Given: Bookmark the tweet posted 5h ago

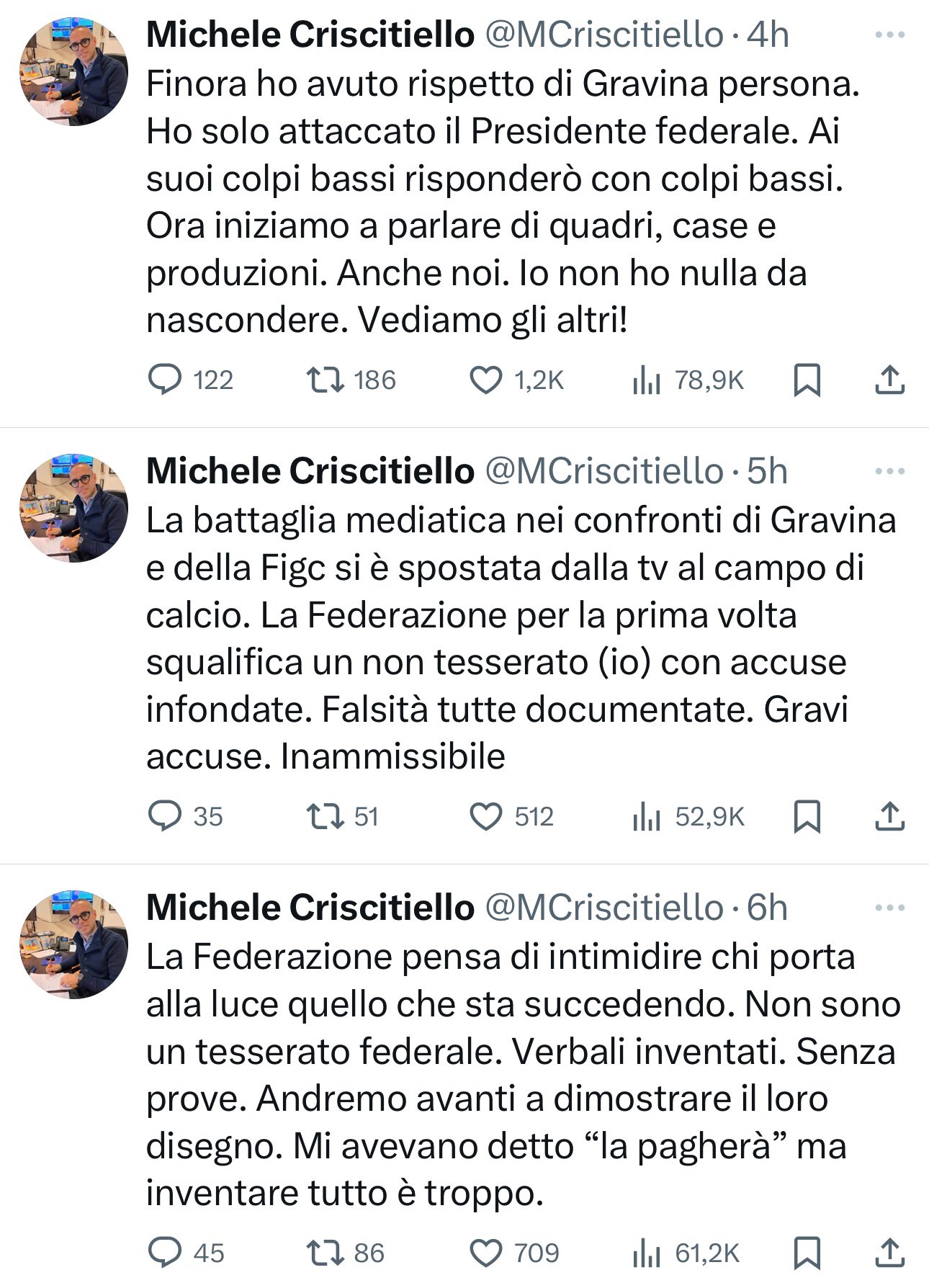Looking at the screenshot, I should coord(807,816).
